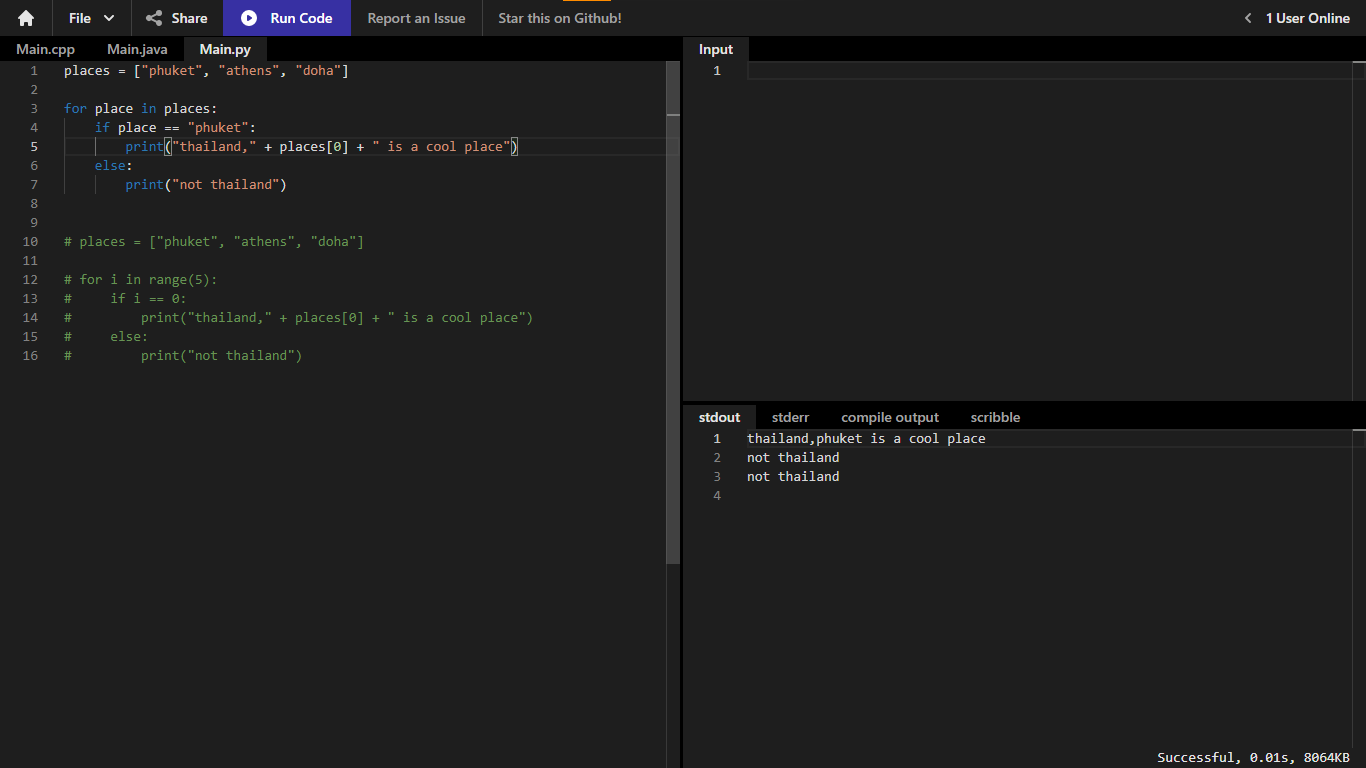Place the cursor on code line 7, print not thailand
The image size is (1366, 768).
coord(206,184)
